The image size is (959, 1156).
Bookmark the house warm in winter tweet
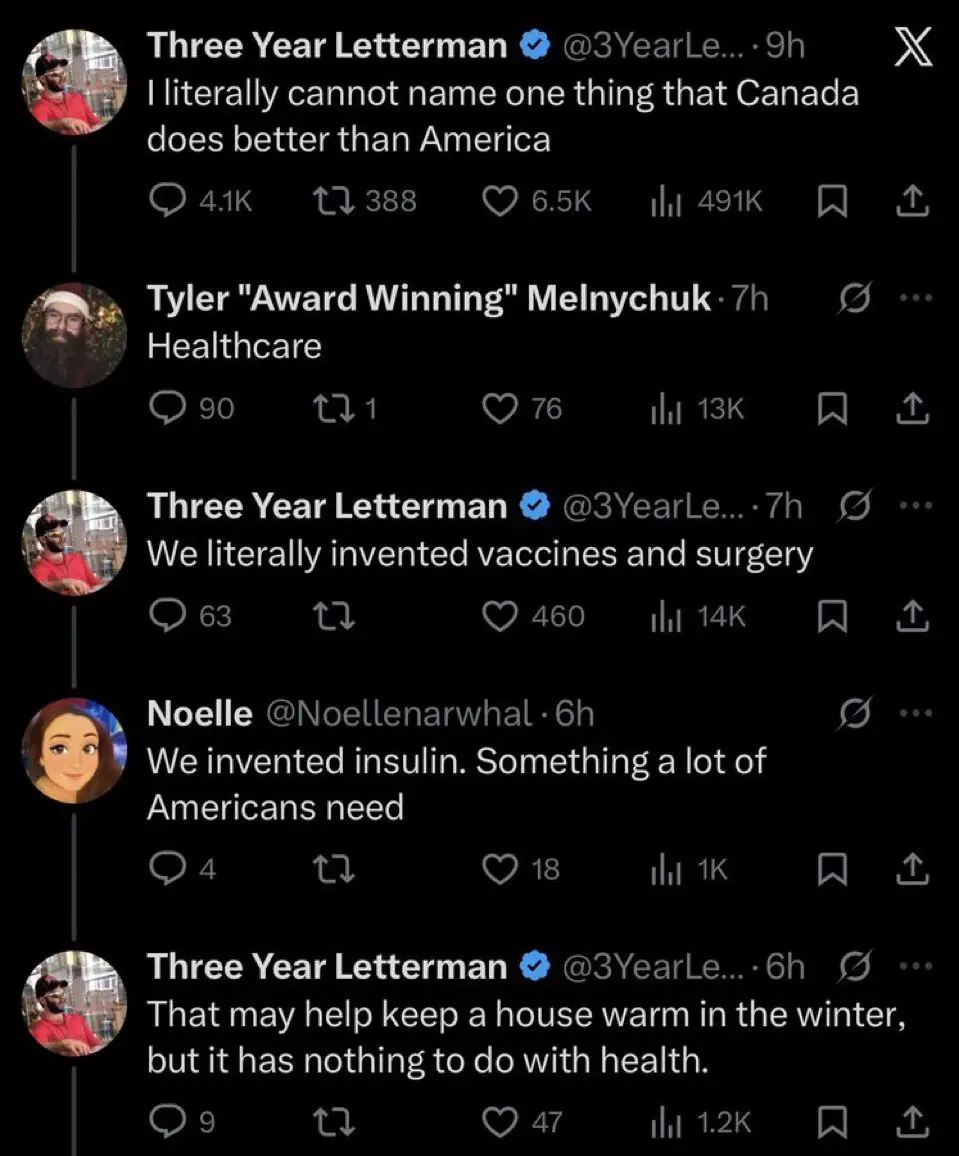(831, 1124)
